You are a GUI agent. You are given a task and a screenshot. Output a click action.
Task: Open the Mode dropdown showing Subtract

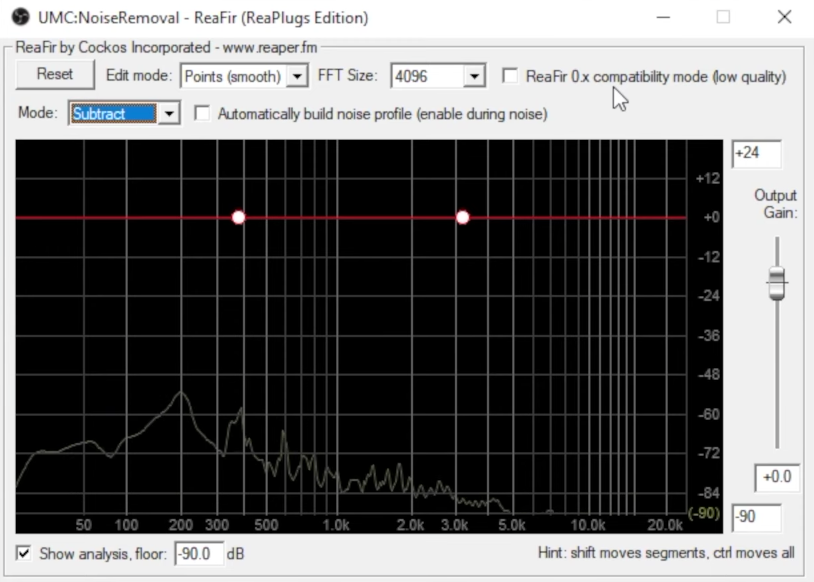(x=124, y=113)
